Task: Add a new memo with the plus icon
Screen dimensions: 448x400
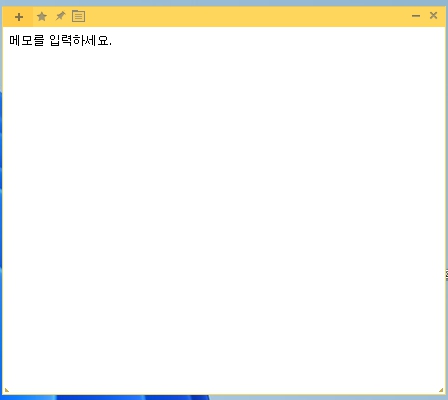Action: coord(19,17)
